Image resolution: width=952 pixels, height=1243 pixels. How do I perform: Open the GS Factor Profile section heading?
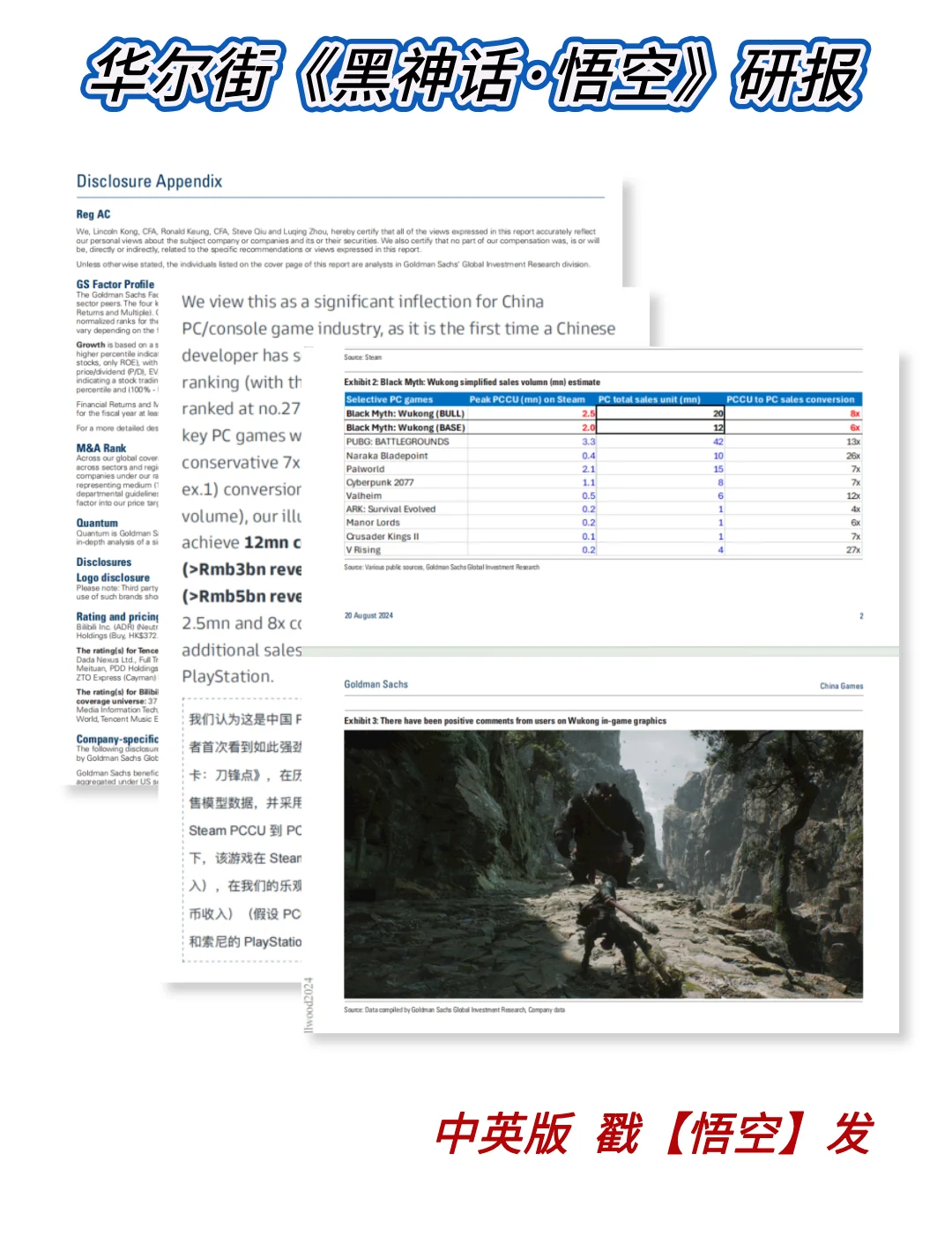tap(115, 284)
